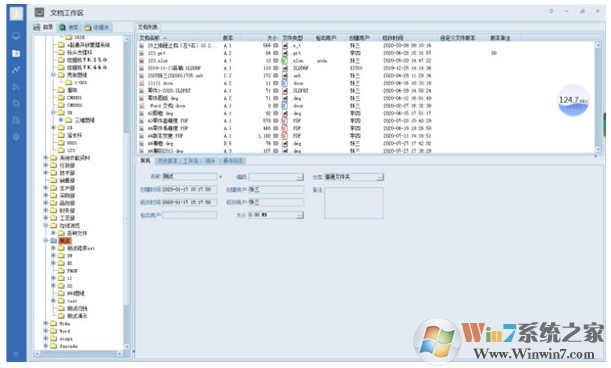Click the user avatar in blue sidebar
Screen dimensions: 611x368
tap(16, 13)
